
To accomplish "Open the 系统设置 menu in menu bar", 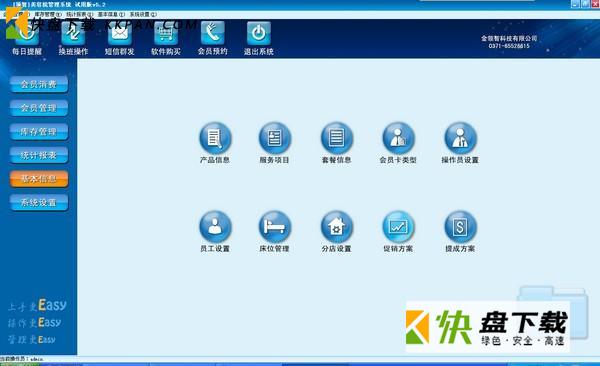I will click(143, 14).
